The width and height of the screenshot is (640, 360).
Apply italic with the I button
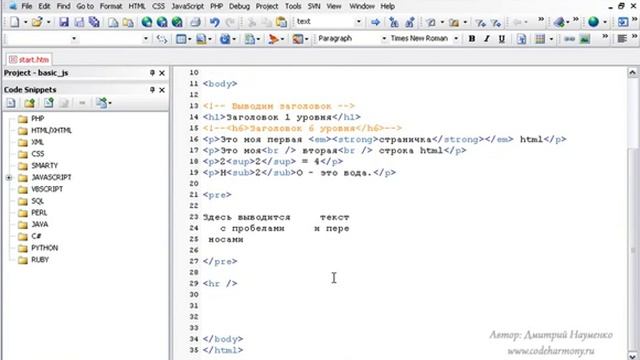point(487,39)
